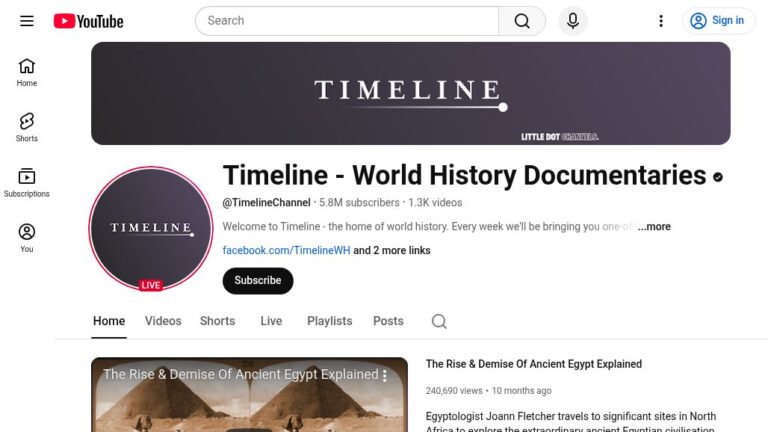This screenshot has width=768, height=432.
Task: Click the '10 months ago' text
Action: coord(522,391)
